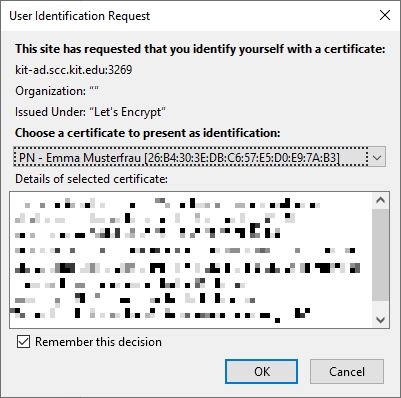Click the Issued Under "Let's Encrypt" text
Image resolution: width=401 pixels, height=398 pixels.
coord(90,112)
